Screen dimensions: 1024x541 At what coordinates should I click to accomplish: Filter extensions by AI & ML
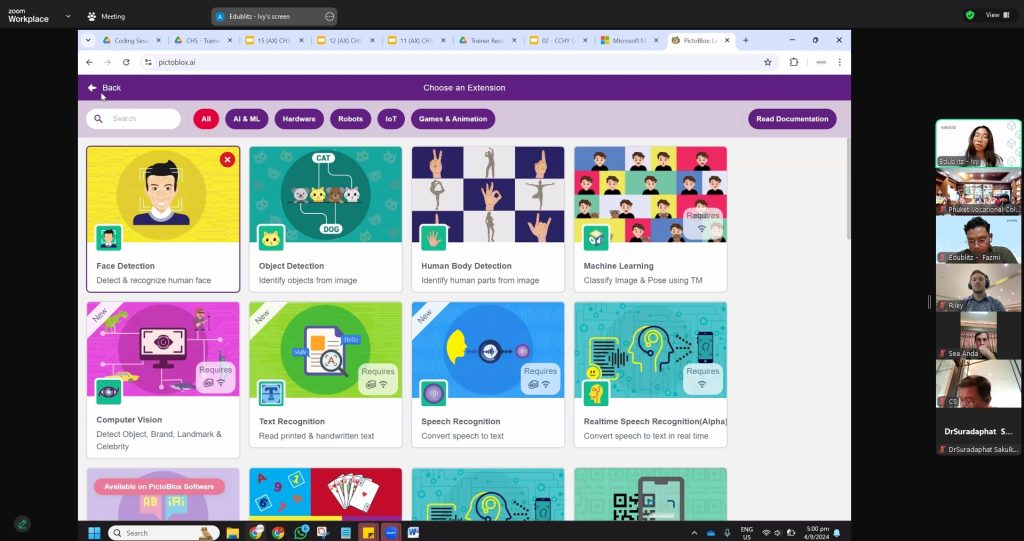click(247, 119)
